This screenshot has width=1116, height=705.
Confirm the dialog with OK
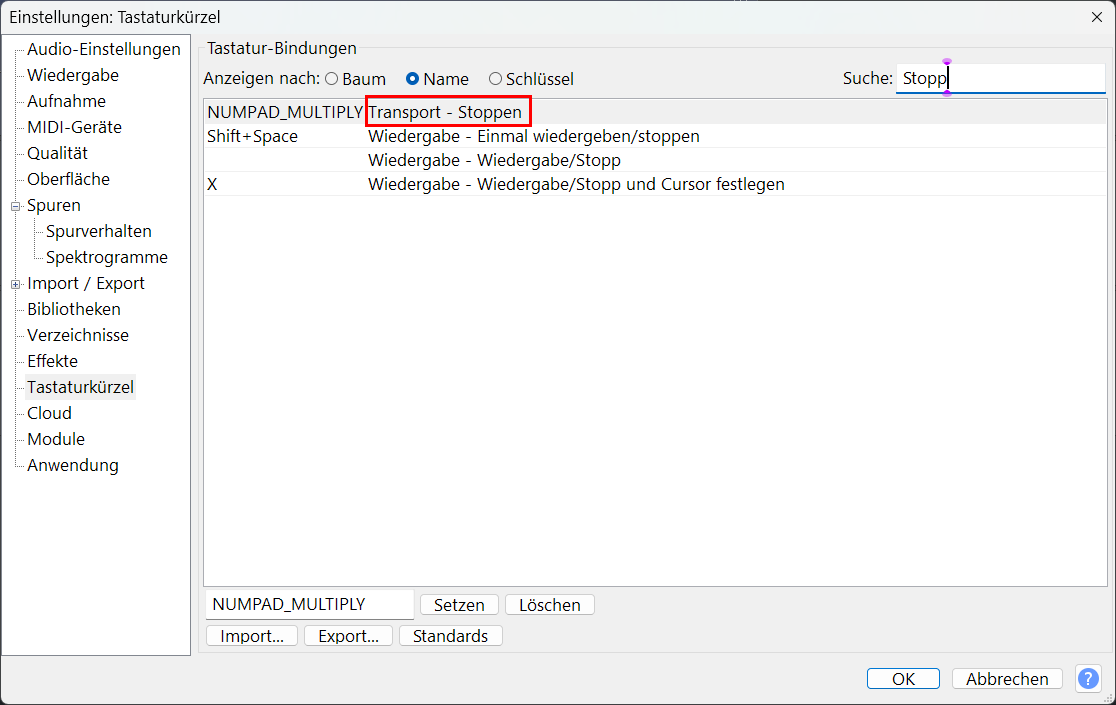pyautogui.click(x=903, y=679)
